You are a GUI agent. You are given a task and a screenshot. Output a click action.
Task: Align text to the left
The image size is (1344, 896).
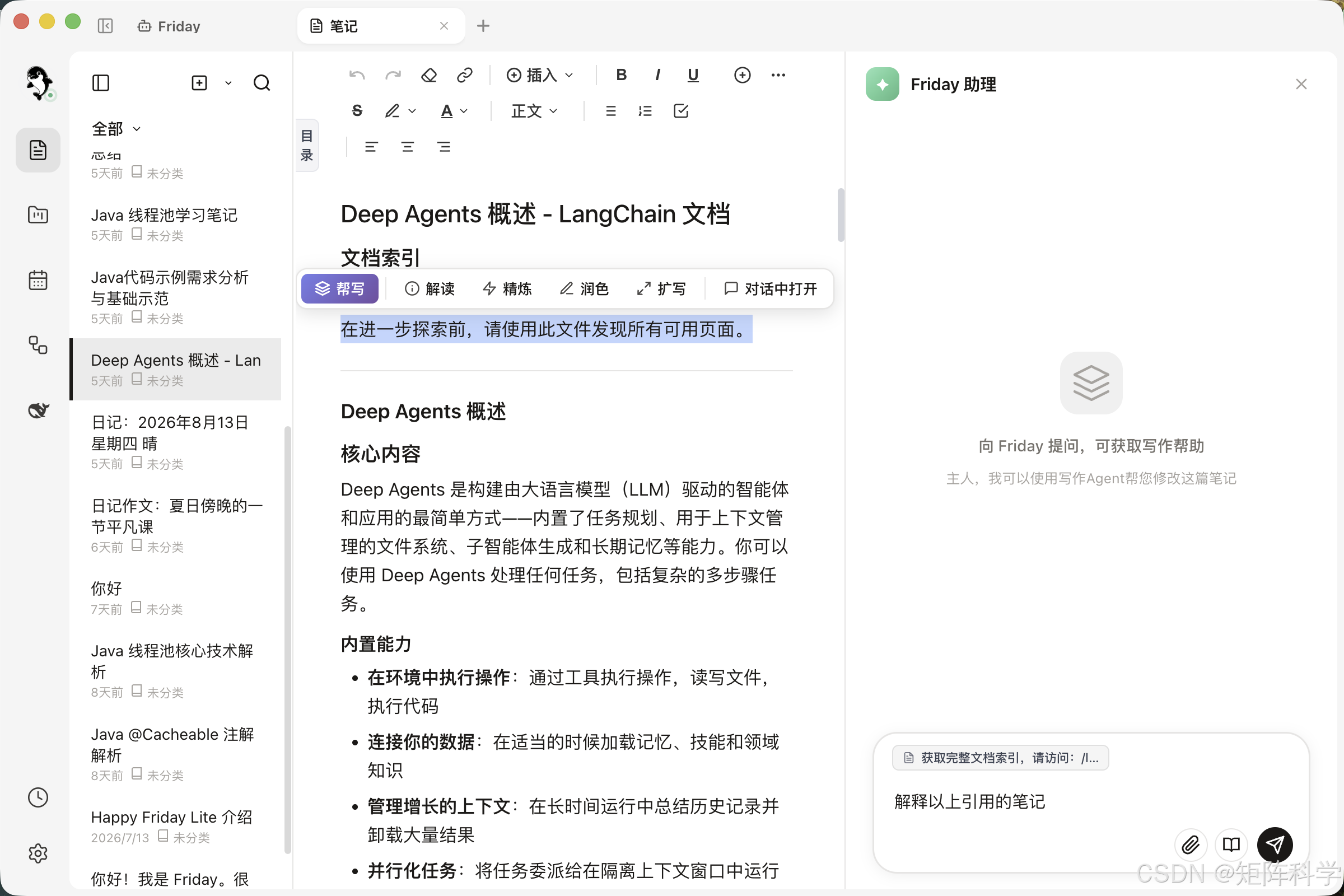click(371, 147)
